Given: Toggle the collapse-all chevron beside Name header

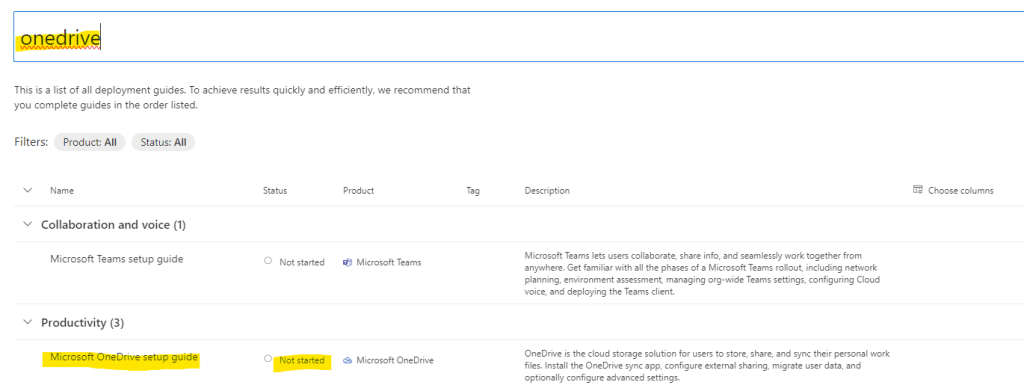Looking at the screenshot, I should tap(27, 191).
